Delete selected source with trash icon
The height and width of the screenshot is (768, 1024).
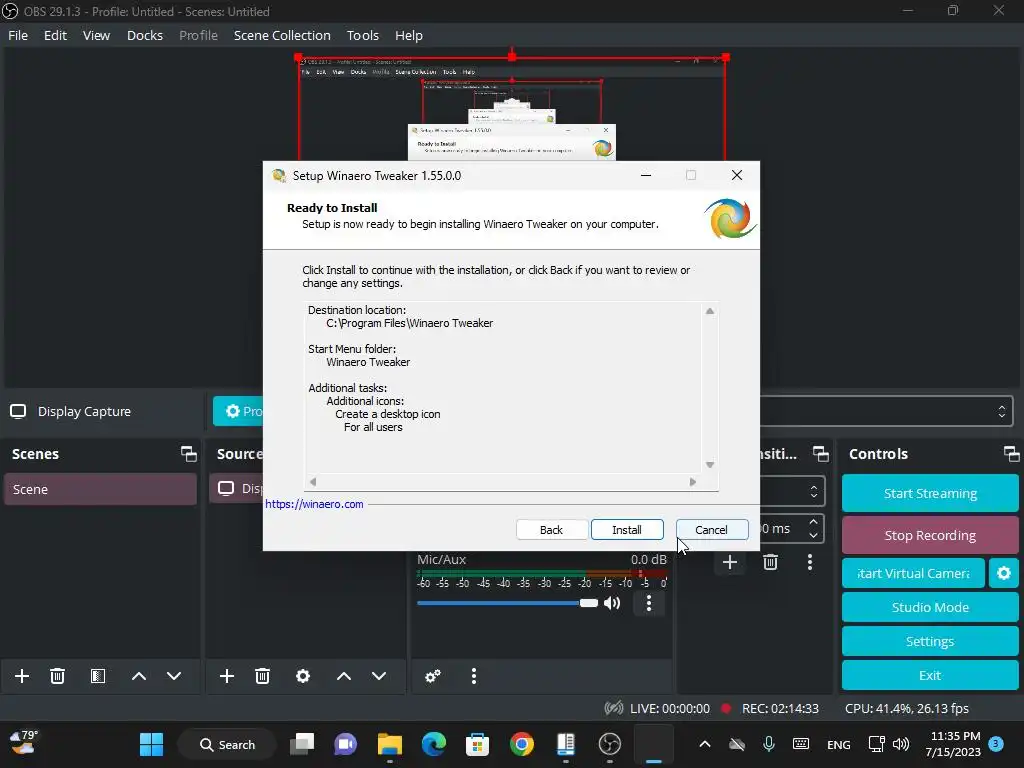pyautogui.click(x=263, y=676)
